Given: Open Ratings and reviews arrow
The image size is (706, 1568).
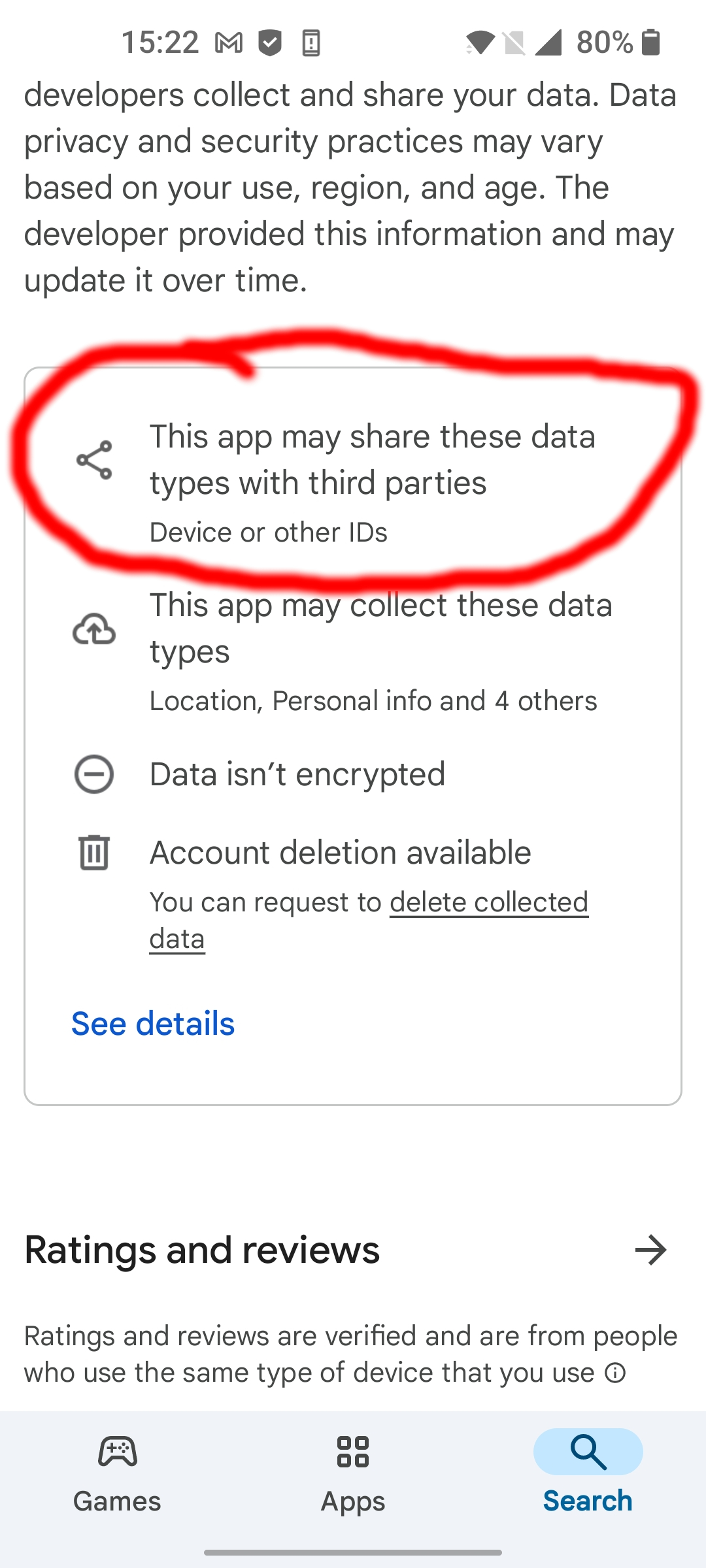Looking at the screenshot, I should click(x=651, y=1250).
